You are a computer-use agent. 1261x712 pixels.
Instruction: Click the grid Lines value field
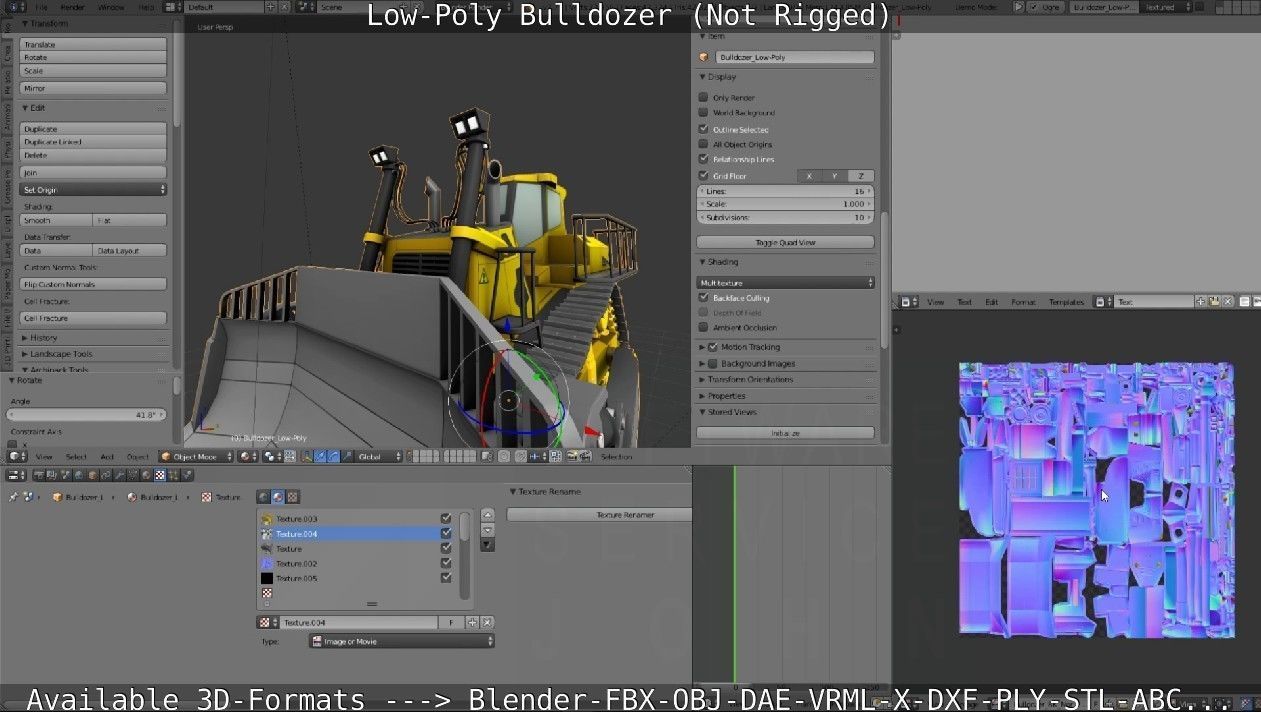pyautogui.click(x=785, y=191)
